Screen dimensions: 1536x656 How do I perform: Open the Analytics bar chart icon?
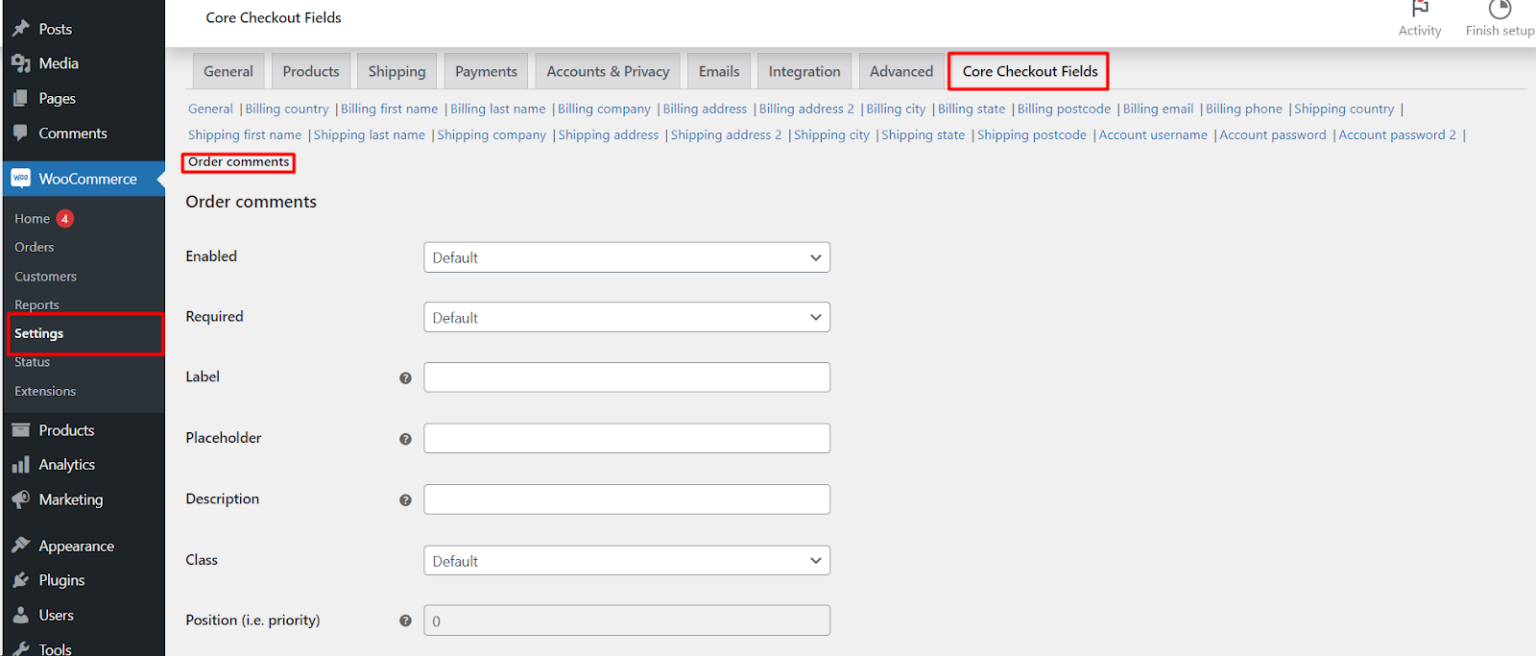(20, 464)
